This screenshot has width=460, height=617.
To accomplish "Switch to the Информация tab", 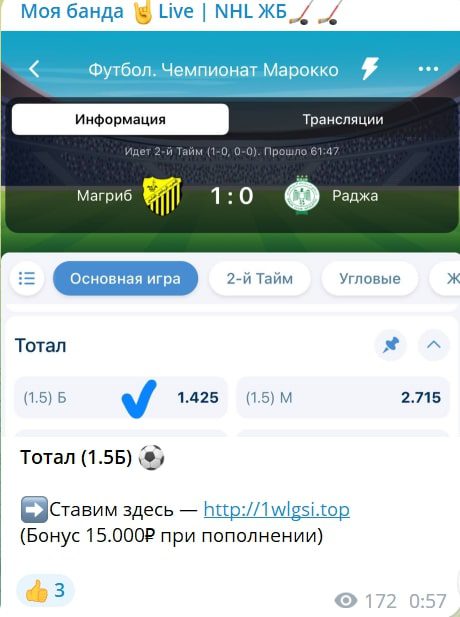I will pyautogui.click(x=120, y=119).
